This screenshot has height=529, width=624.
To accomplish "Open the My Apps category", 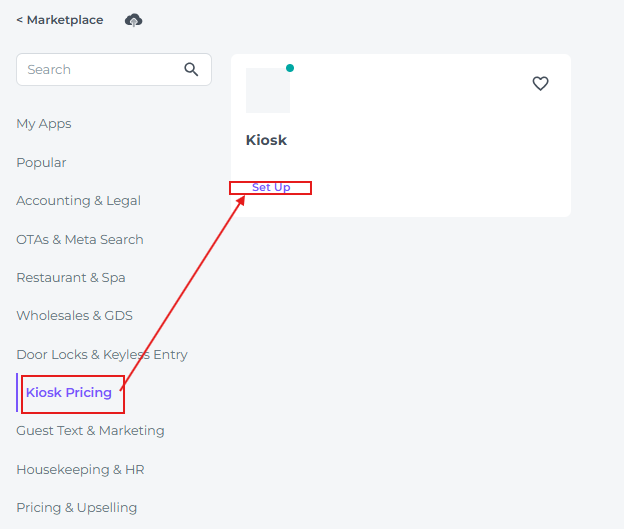I will tap(44, 124).
